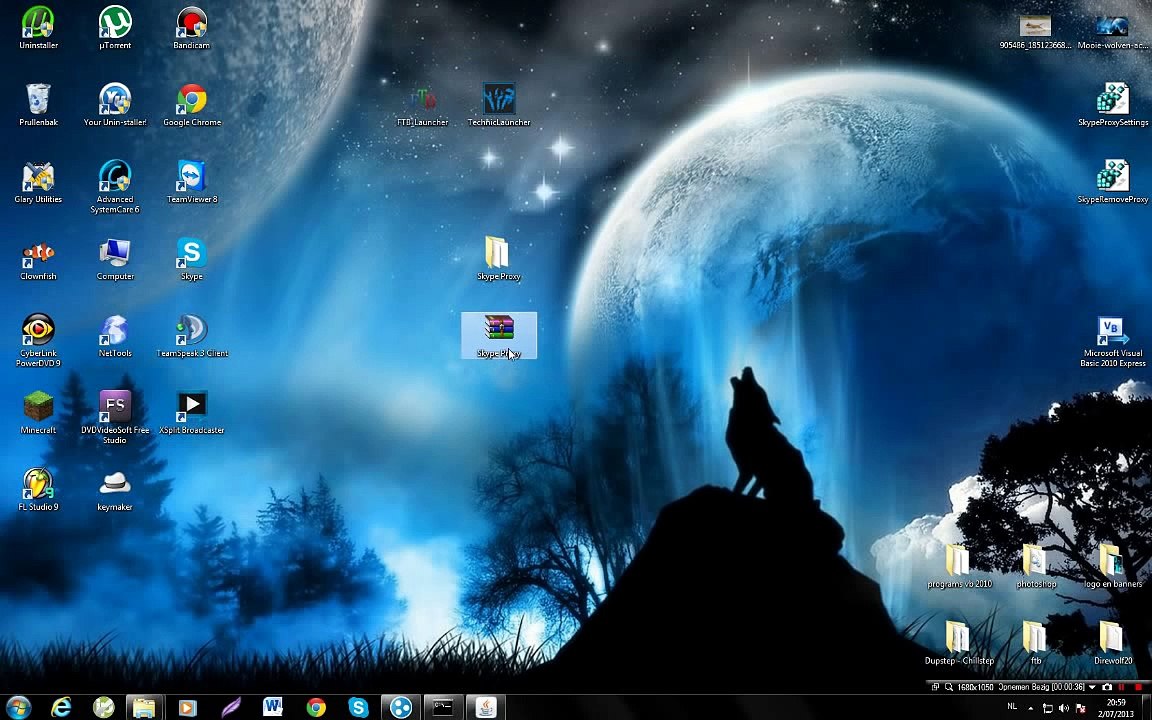Screen dimensions: 1152x720
Task: Open the FTB_Launcher icon
Action: tap(422, 105)
